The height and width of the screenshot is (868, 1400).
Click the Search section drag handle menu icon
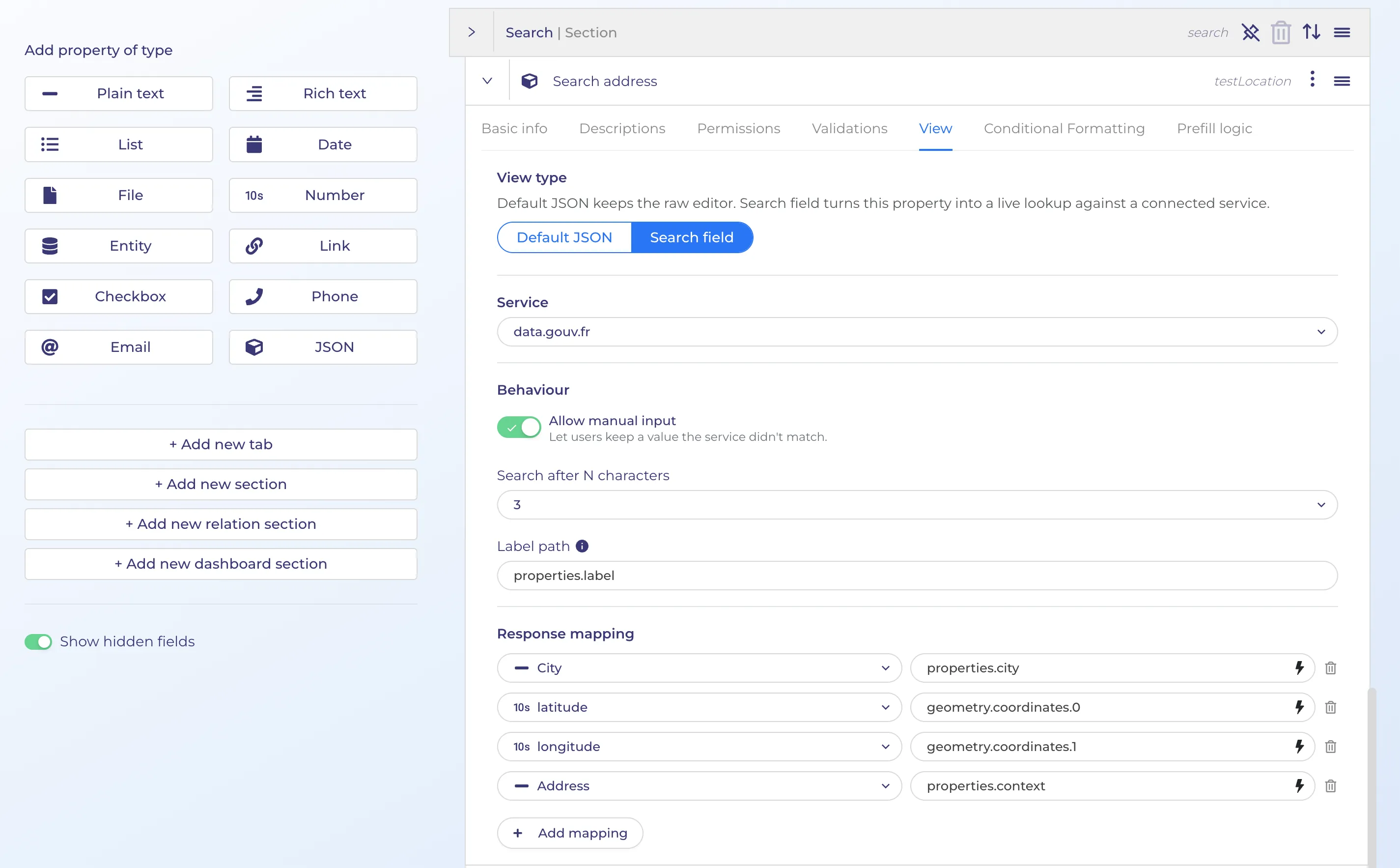[1342, 33]
